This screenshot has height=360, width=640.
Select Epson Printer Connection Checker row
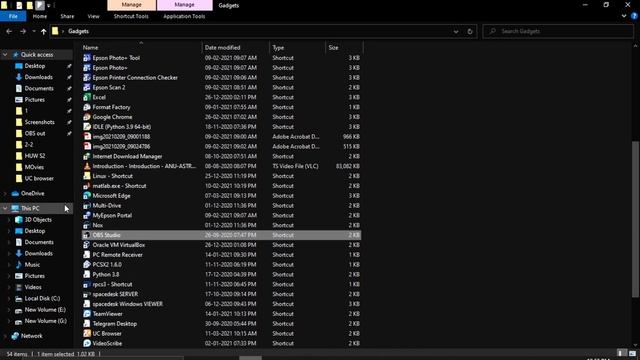point(221,78)
